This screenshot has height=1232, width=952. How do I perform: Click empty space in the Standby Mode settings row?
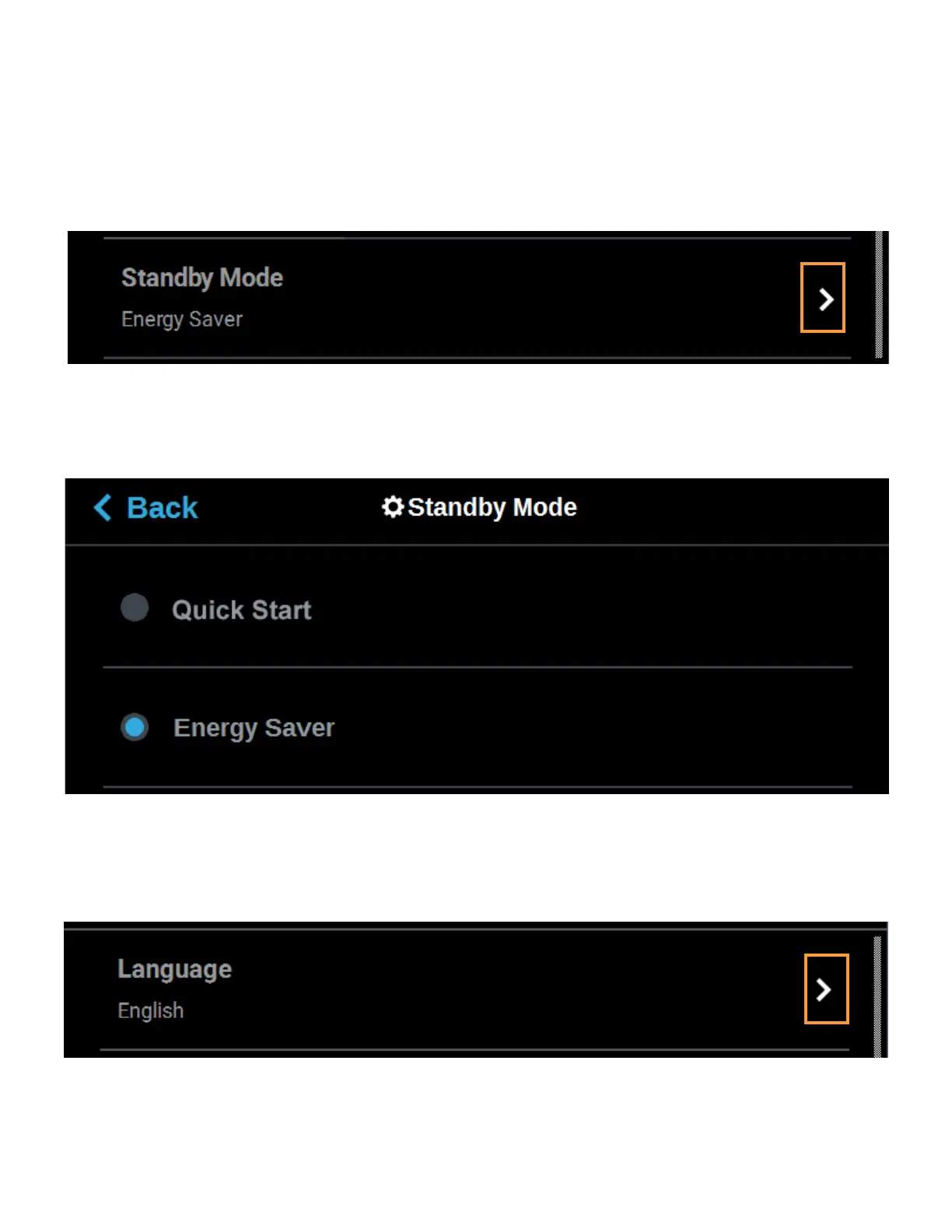click(506, 299)
